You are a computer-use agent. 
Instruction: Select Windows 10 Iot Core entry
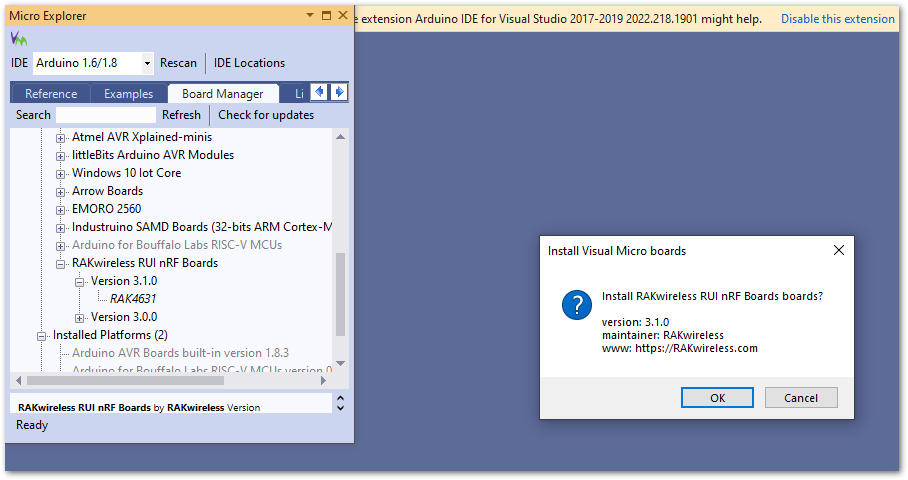(x=126, y=173)
